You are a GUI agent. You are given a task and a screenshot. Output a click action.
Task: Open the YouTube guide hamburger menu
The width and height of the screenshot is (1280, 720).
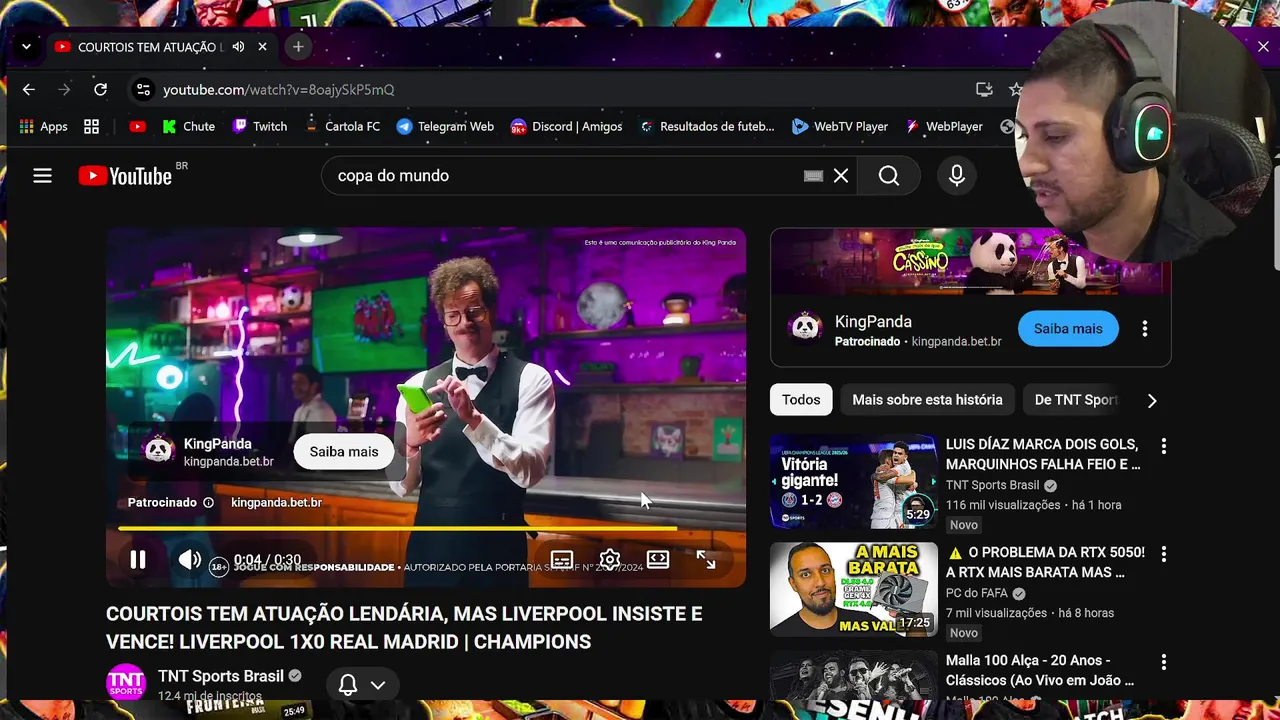click(42, 176)
